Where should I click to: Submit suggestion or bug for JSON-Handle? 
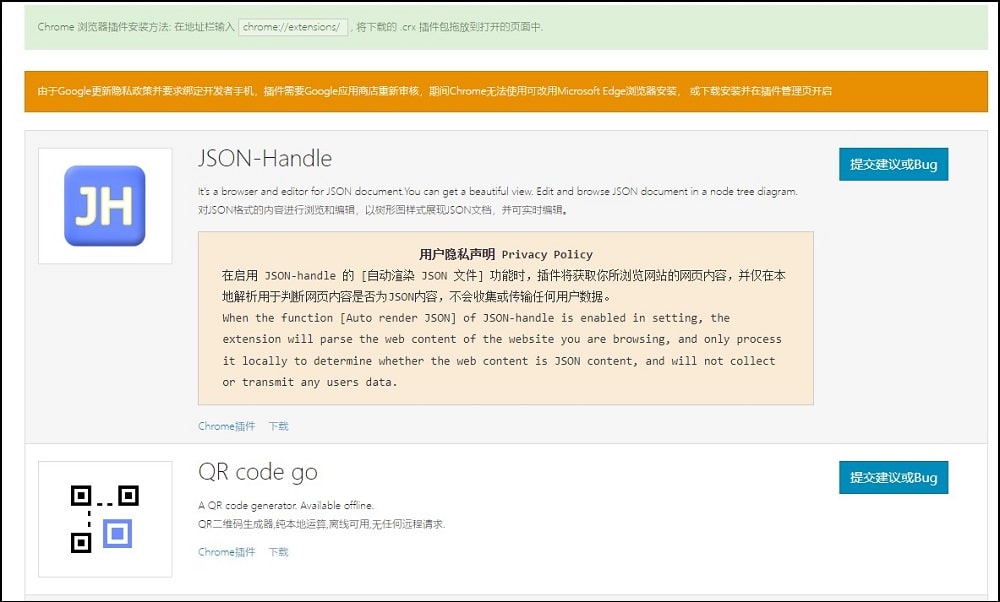893,164
